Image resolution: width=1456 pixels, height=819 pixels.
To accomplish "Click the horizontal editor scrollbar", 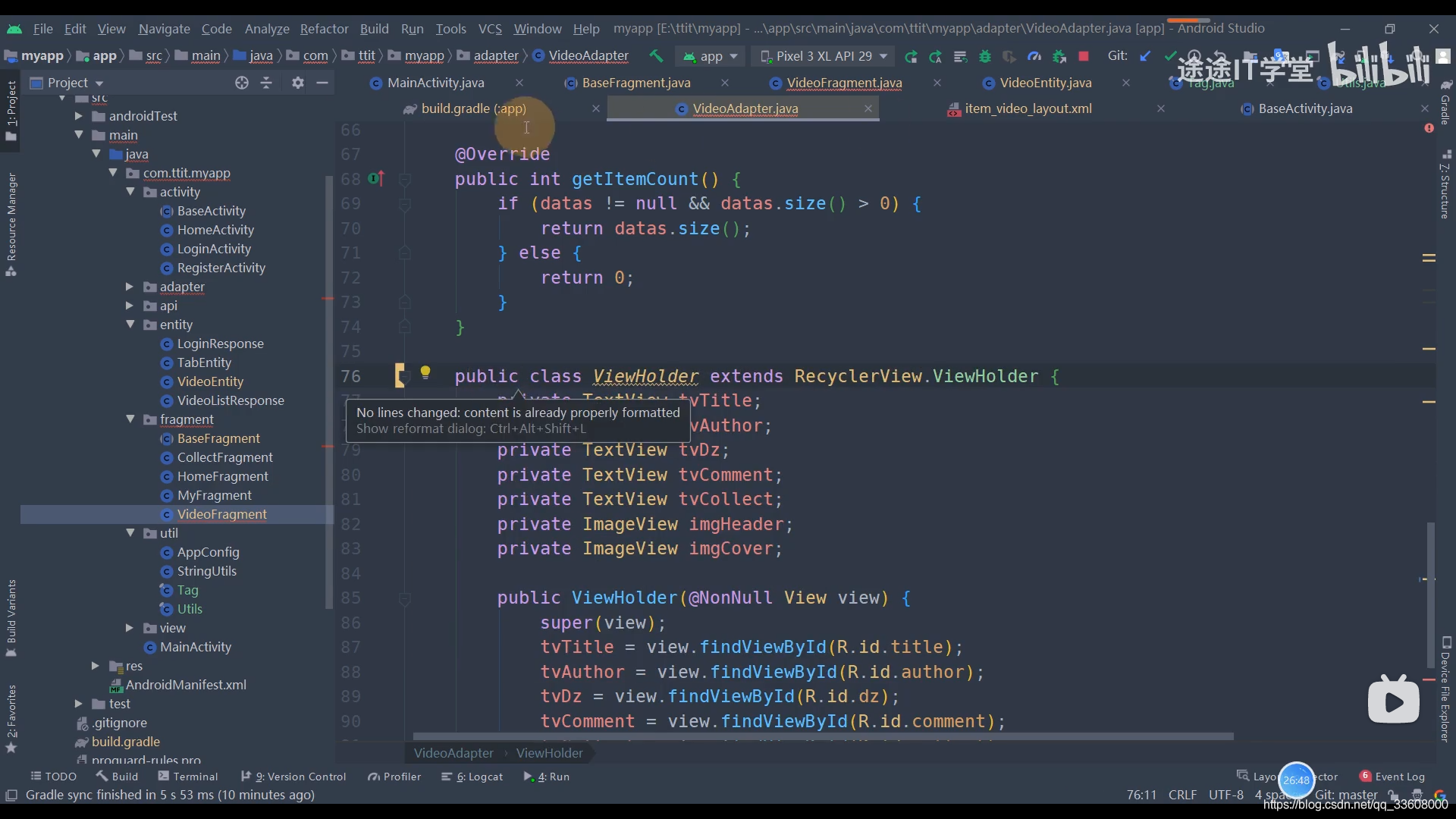I will [823, 736].
